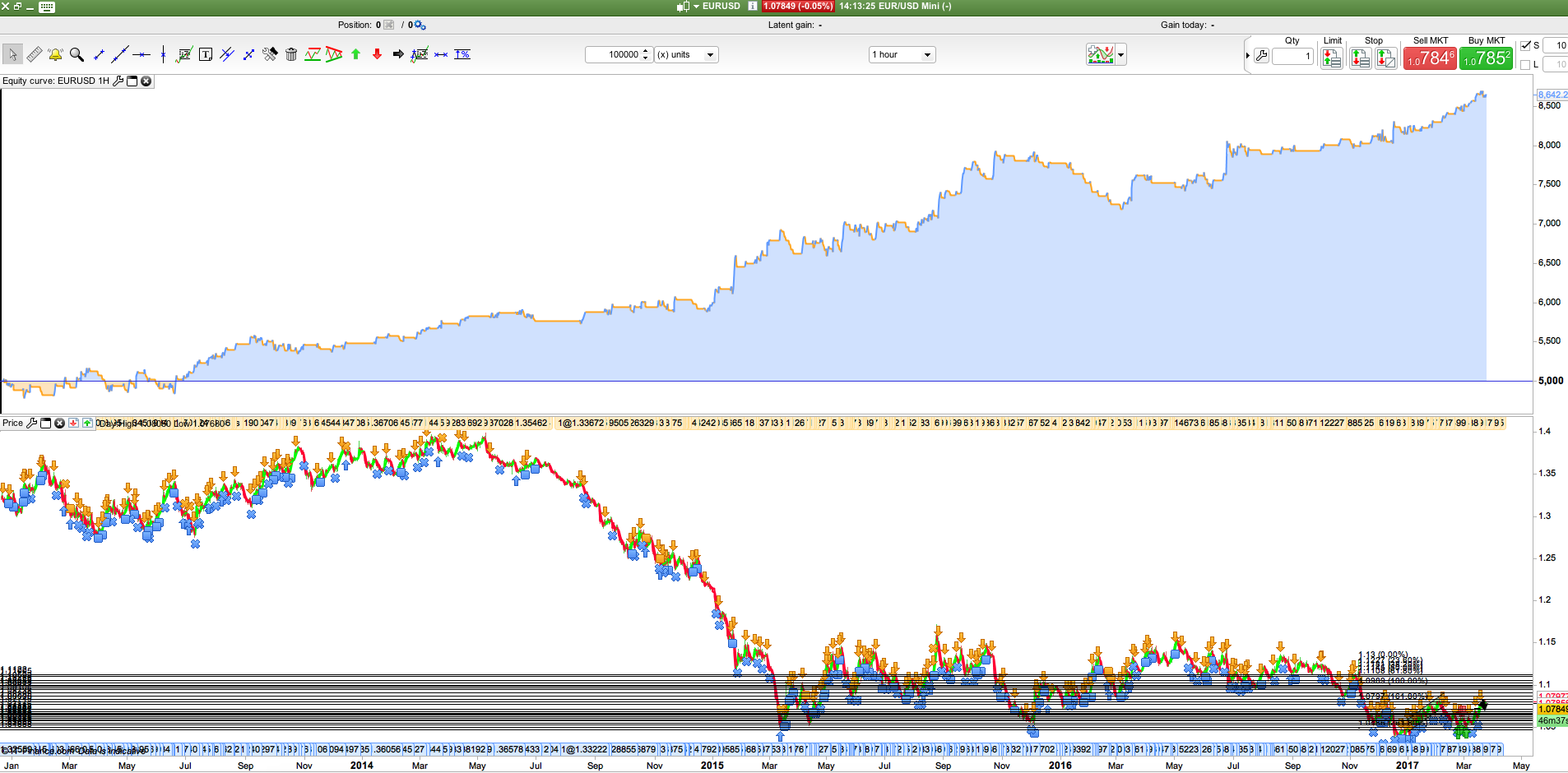This screenshot has width=1568, height=773.
Task: Toggle the L limit checkbox
Action: [1526, 64]
